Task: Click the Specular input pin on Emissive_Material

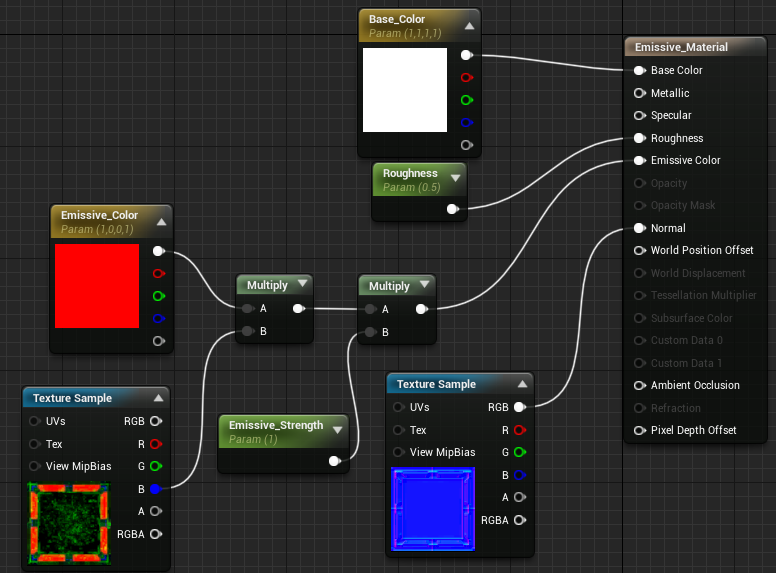Action: click(640, 115)
